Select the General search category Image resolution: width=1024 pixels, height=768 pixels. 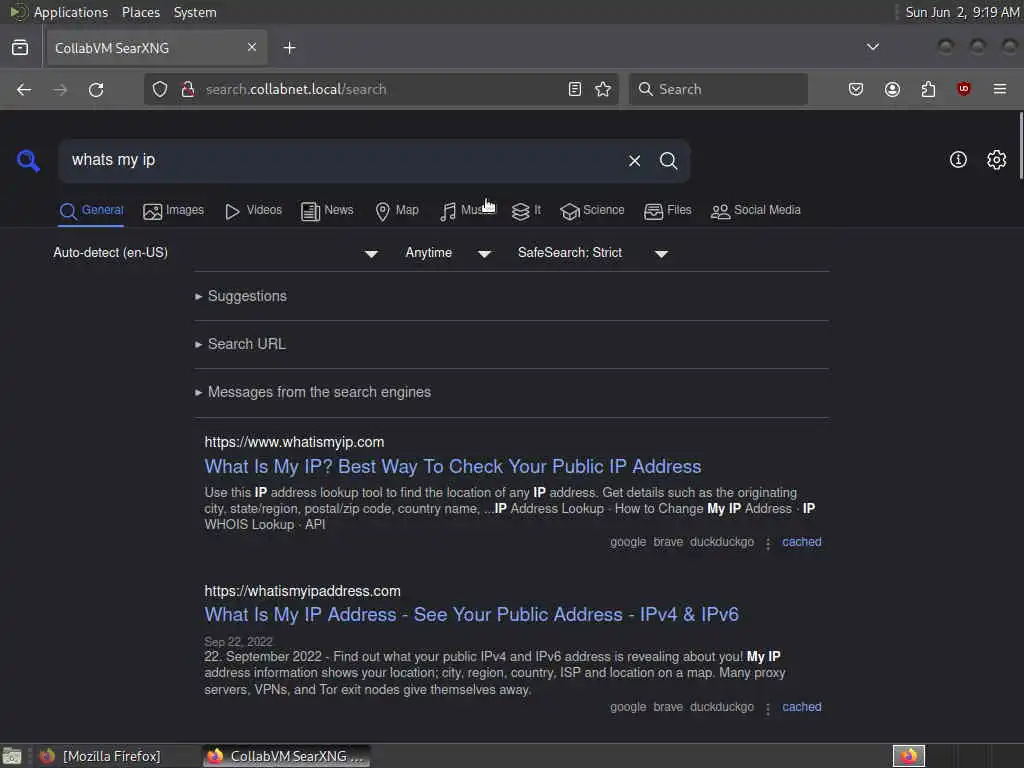(91, 210)
